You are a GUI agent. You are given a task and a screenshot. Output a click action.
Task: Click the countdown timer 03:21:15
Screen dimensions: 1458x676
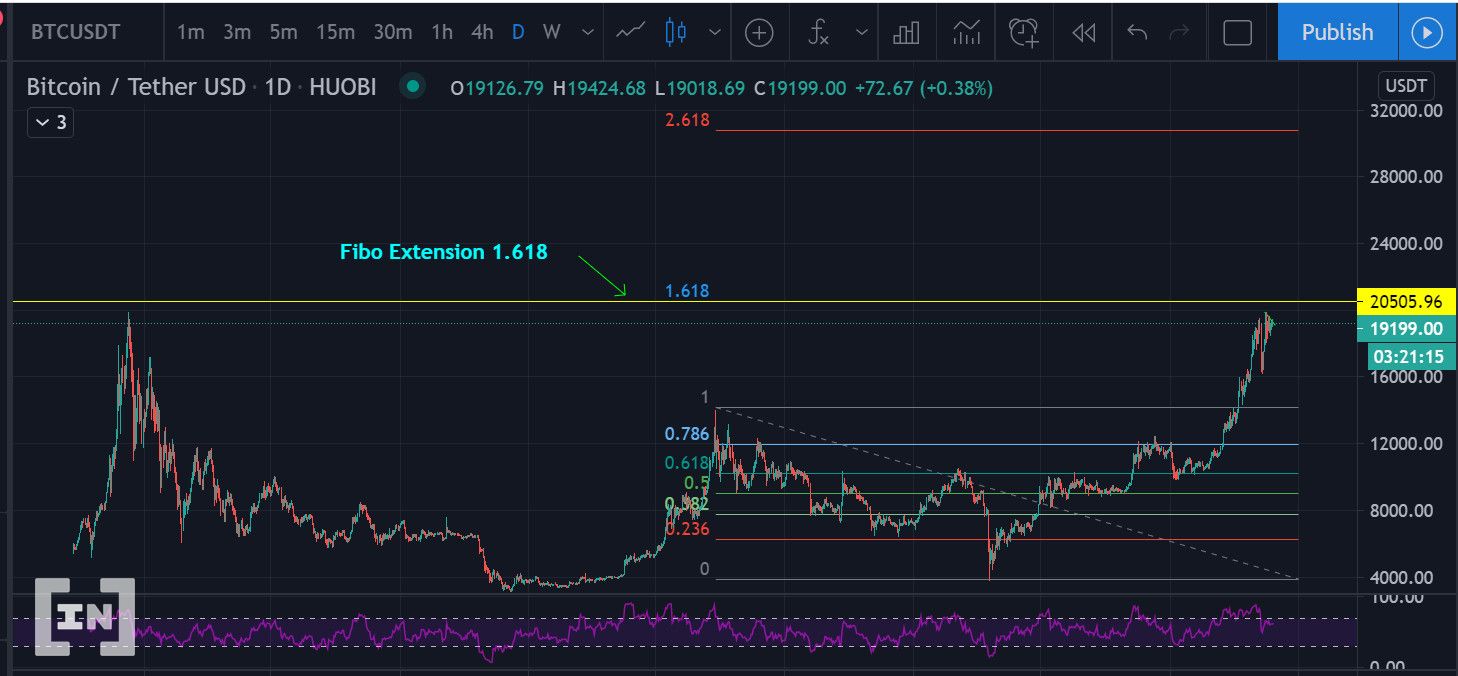(1411, 356)
